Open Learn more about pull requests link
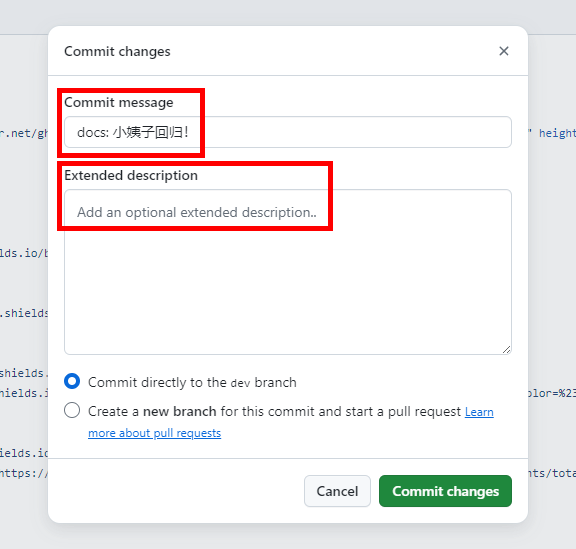Image resolution: width=576 pixels, height=549 pixels. (291, 422)
